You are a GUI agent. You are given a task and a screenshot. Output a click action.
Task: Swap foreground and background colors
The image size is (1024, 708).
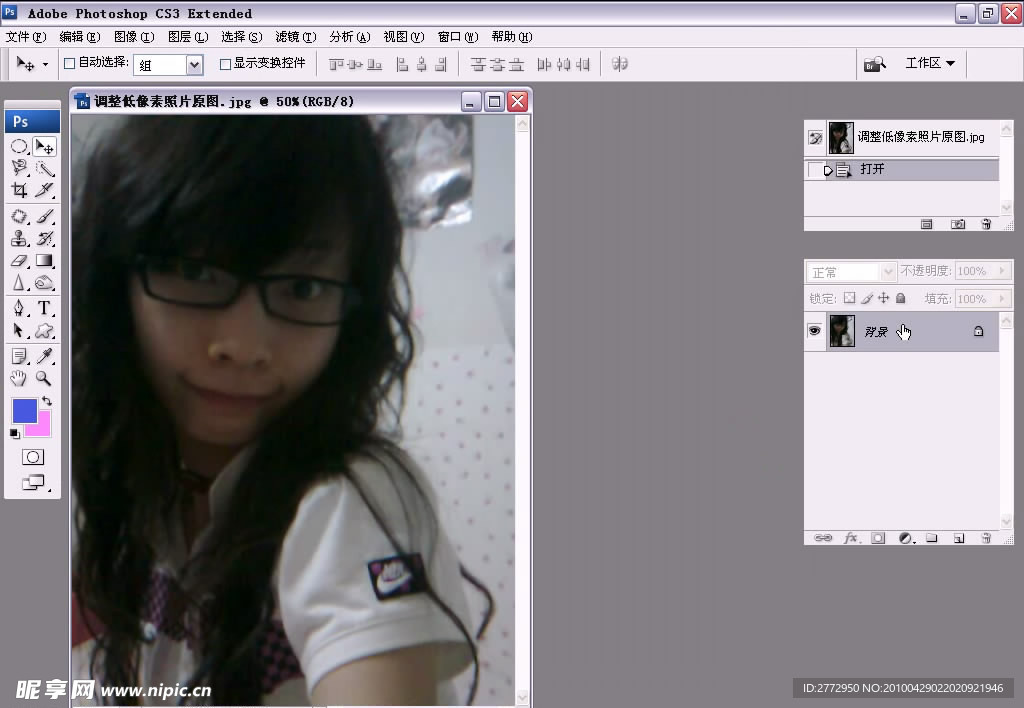[x=47, y=401]
